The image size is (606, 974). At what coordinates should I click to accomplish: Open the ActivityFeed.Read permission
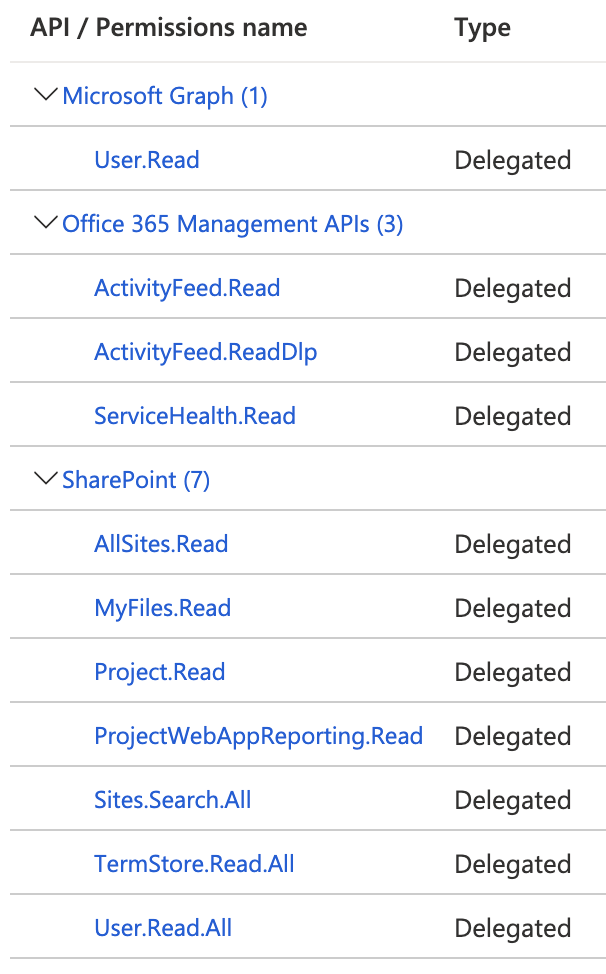(188, 288)
